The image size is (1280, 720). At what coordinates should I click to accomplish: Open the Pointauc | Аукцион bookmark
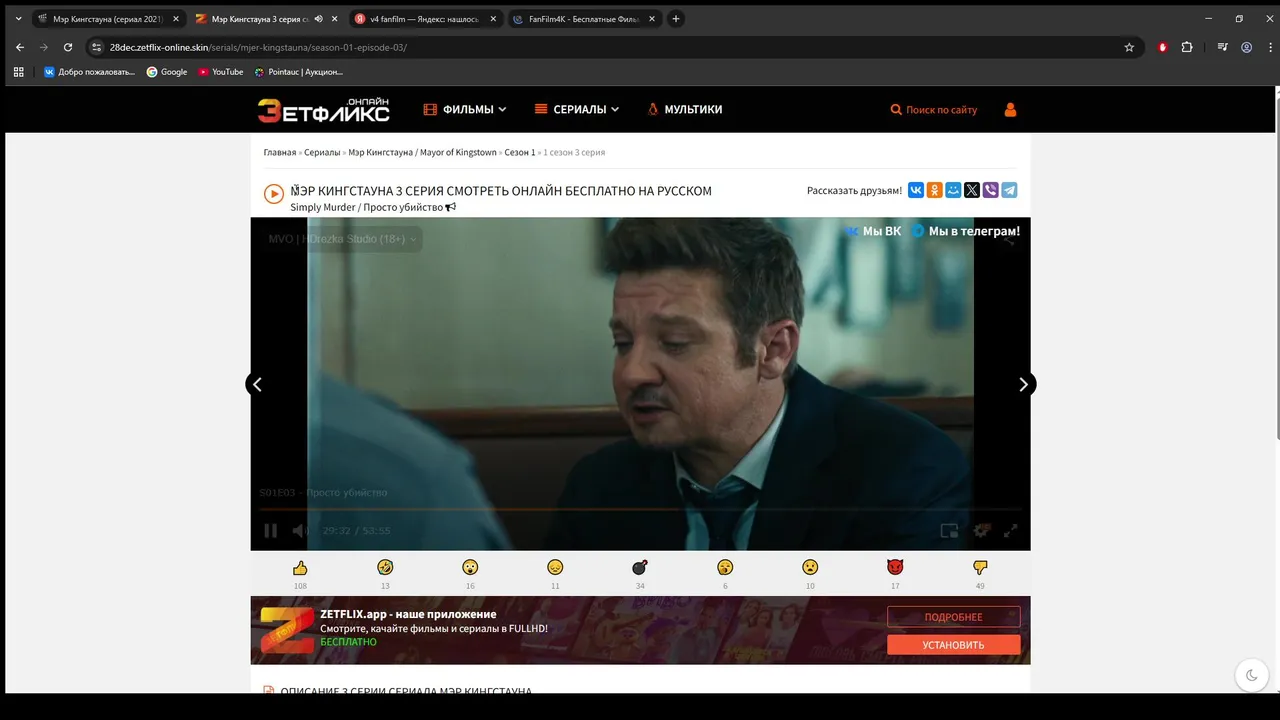pyautogui.click(x=298, y=72)
